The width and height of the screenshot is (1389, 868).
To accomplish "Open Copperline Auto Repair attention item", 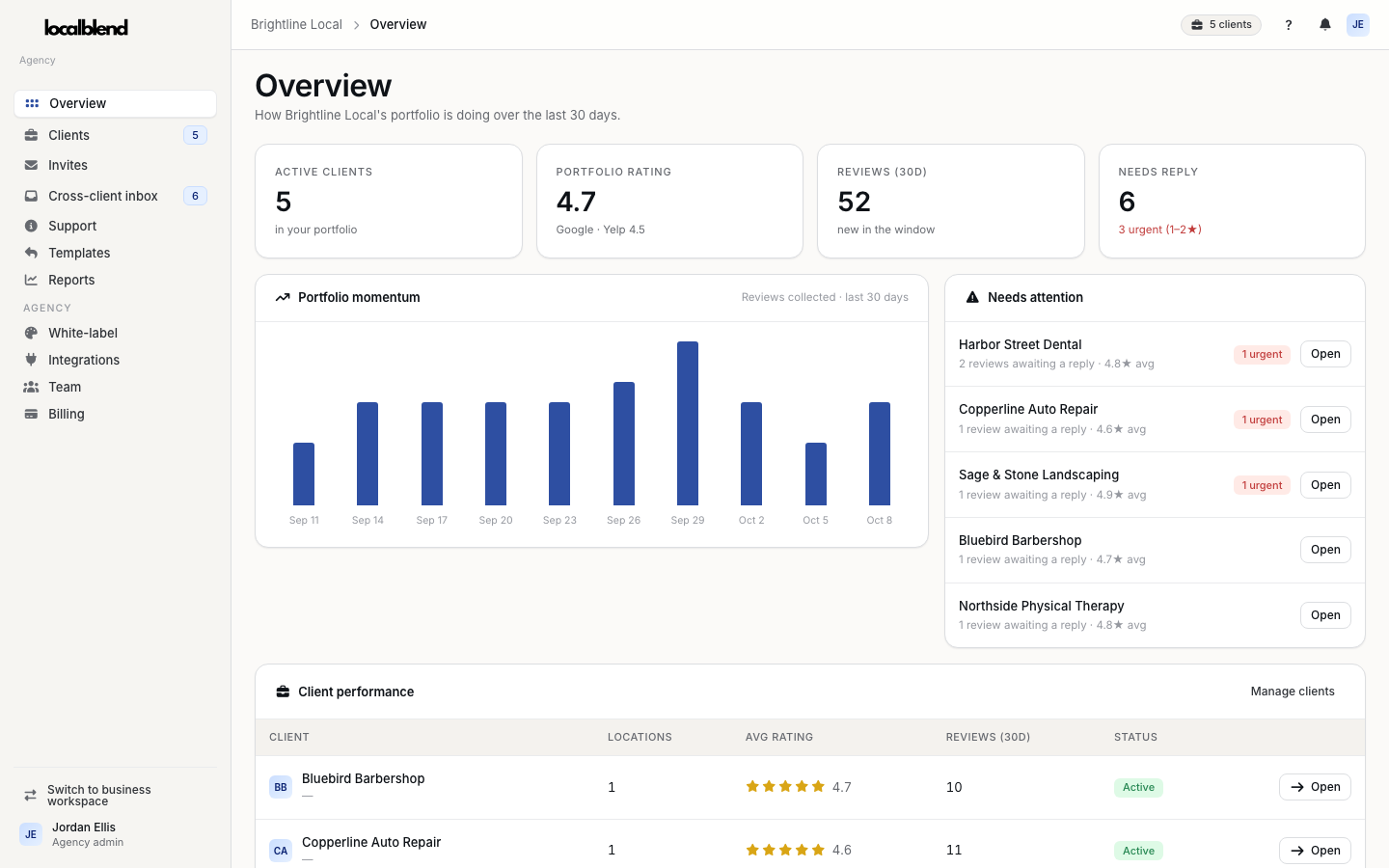I will [x=1325, y=420].
